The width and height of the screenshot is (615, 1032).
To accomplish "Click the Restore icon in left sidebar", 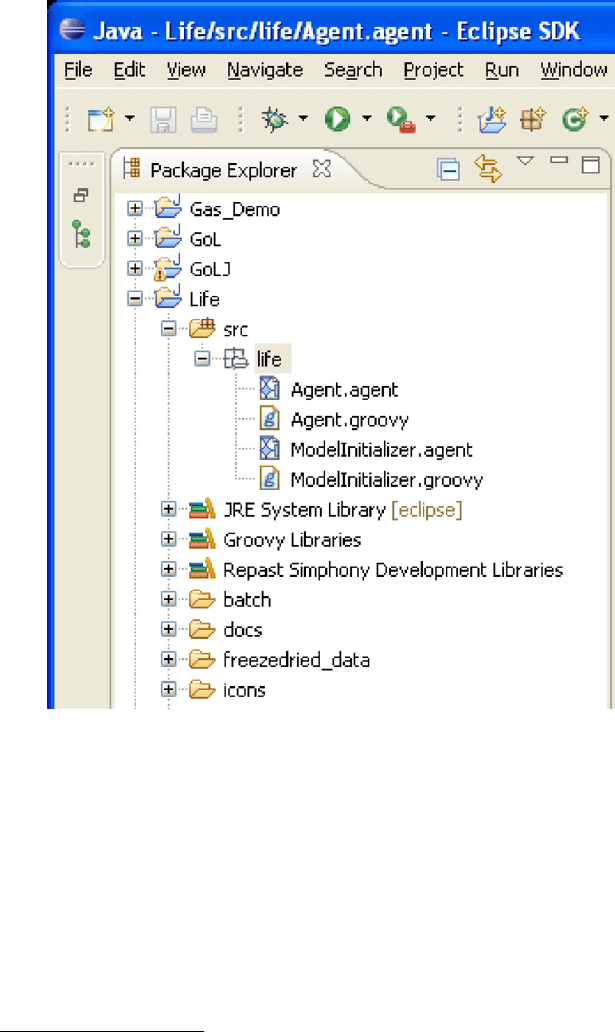I will click(81, 195).
